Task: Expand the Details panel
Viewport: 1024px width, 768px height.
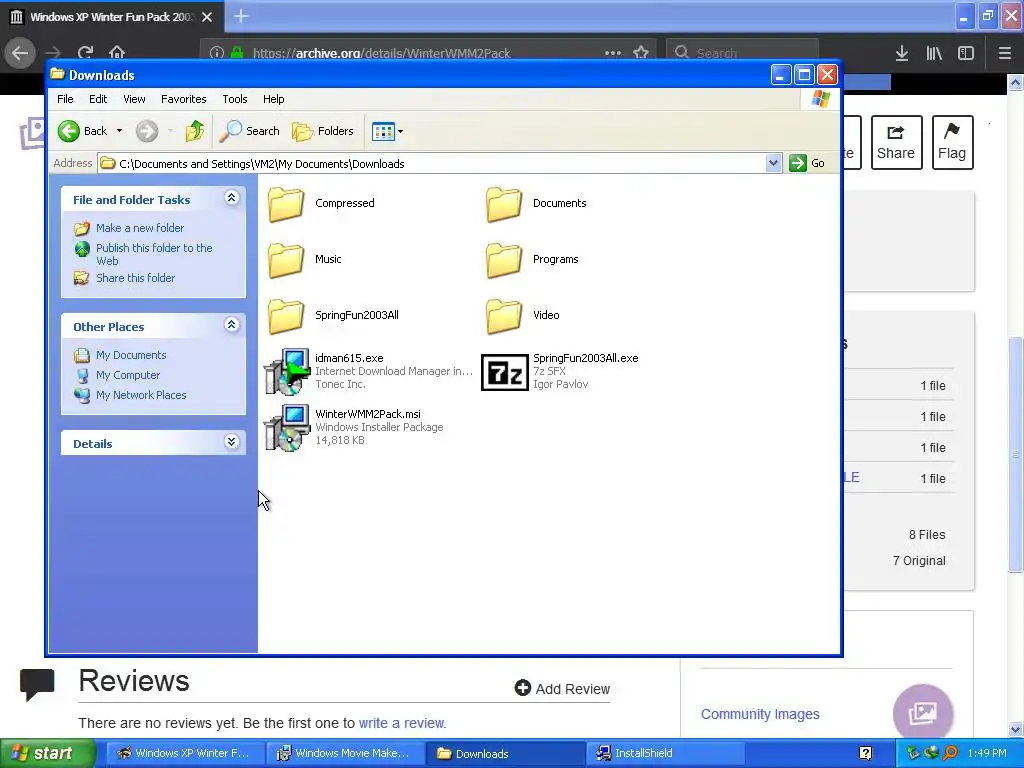Action: pos(231,442)
